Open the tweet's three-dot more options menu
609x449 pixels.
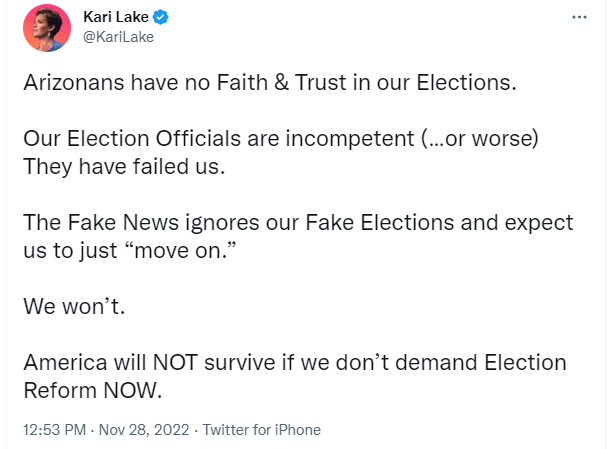pos(579,18)
